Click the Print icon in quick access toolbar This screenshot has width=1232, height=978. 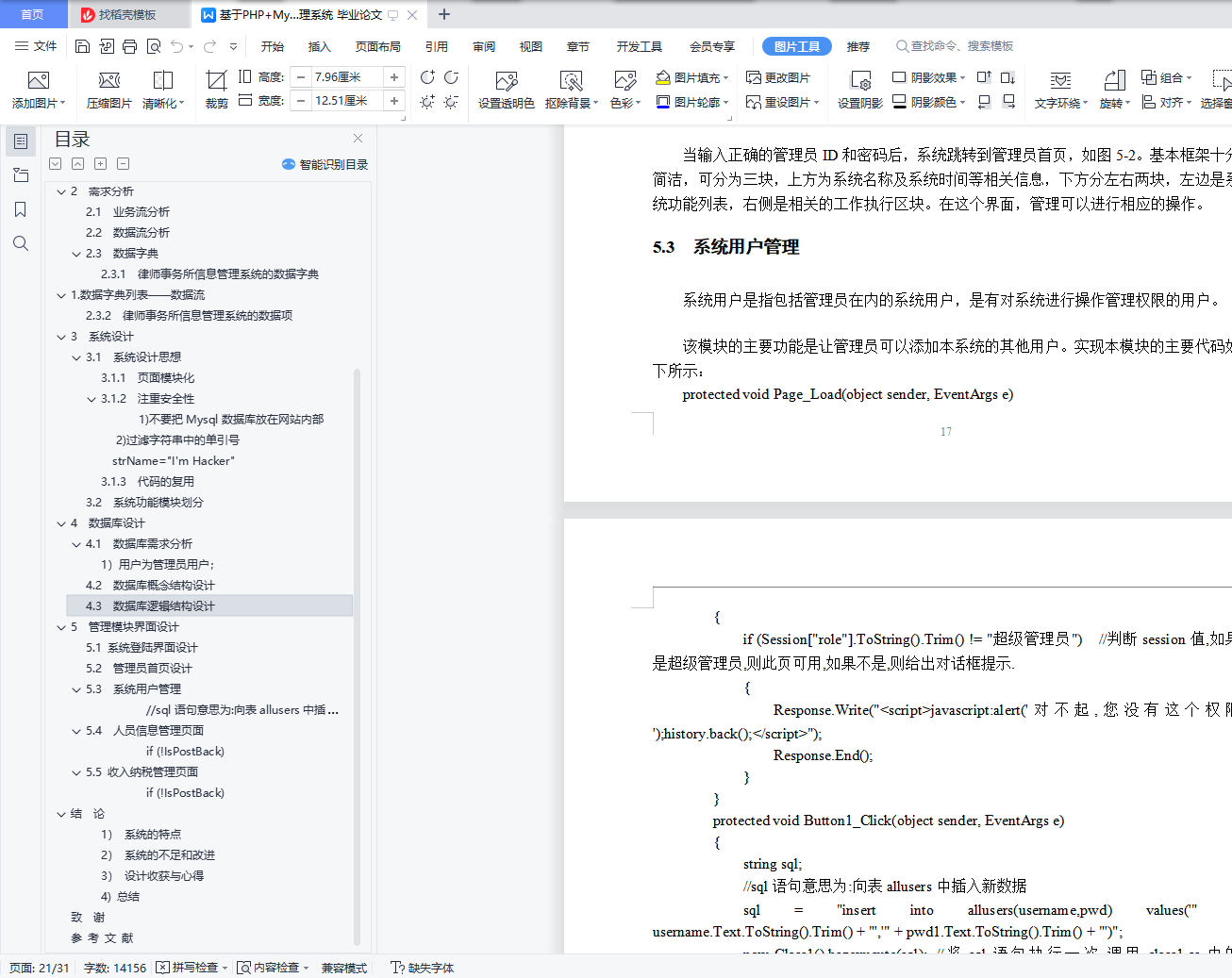point(129,46)
